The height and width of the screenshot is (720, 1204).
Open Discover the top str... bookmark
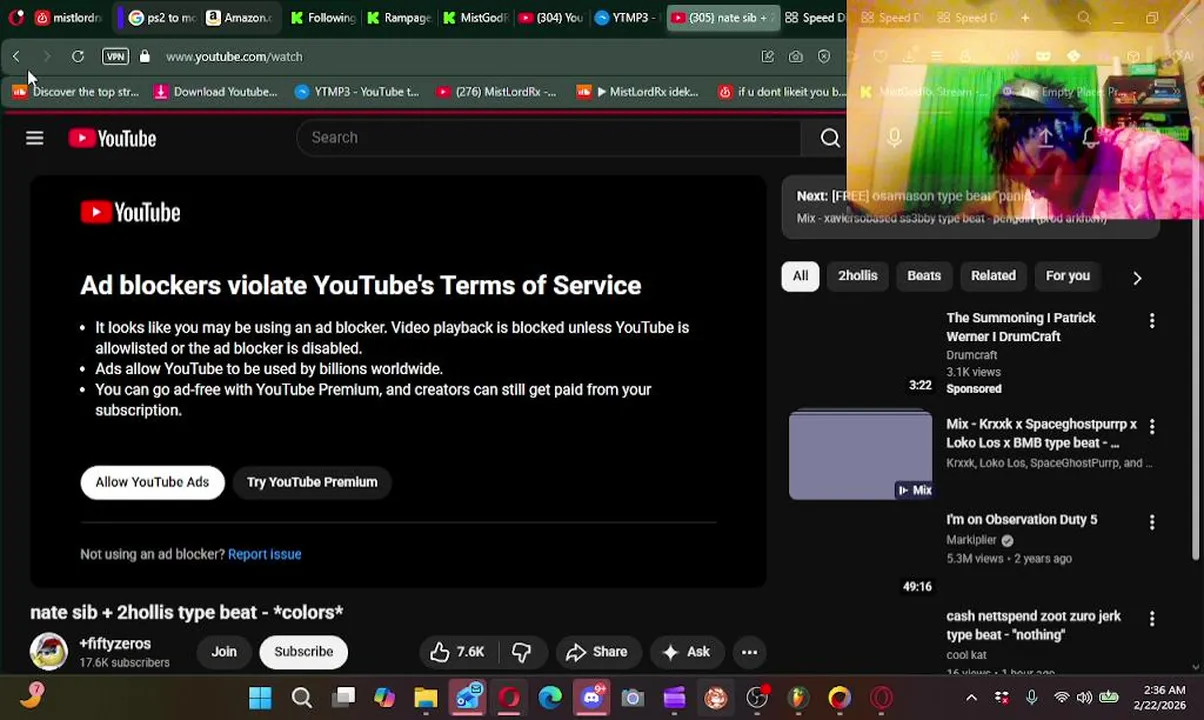pyautogui.click(x=76, y=92)
